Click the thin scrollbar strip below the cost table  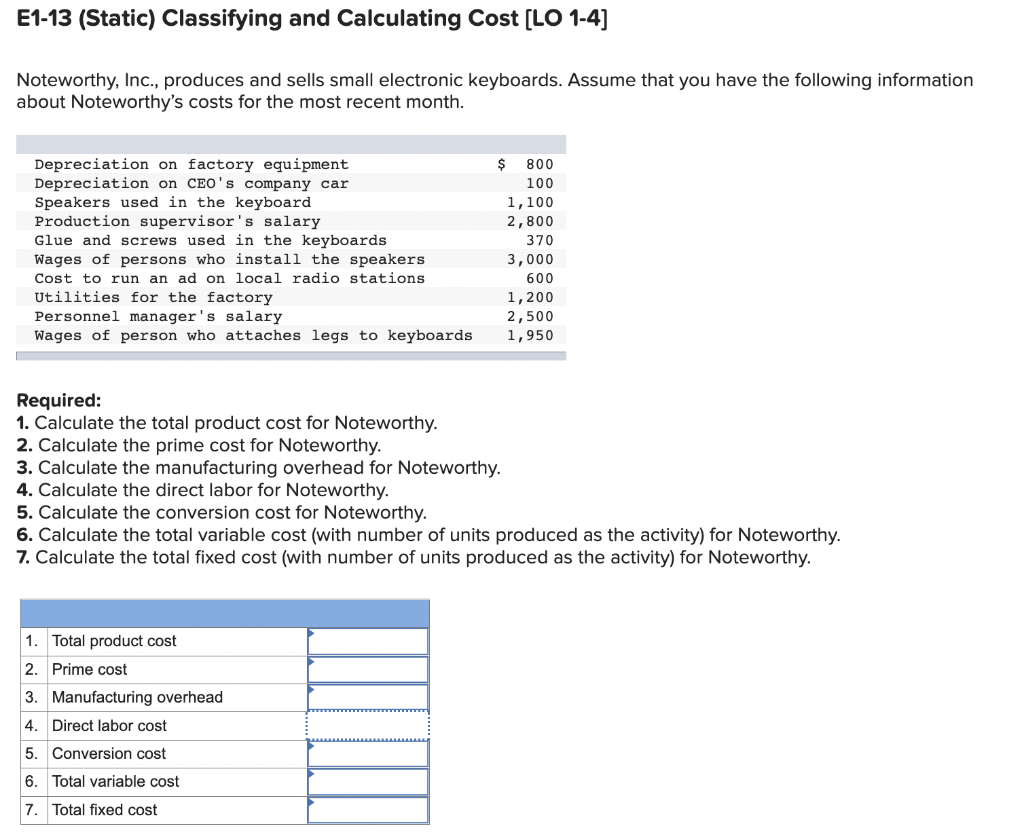click(x=290, y=353)
